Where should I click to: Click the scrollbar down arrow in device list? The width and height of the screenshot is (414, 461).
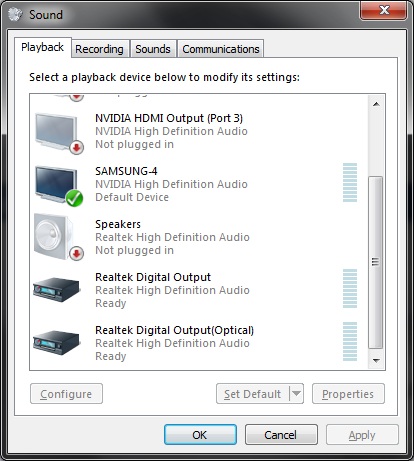click(376, 360)
